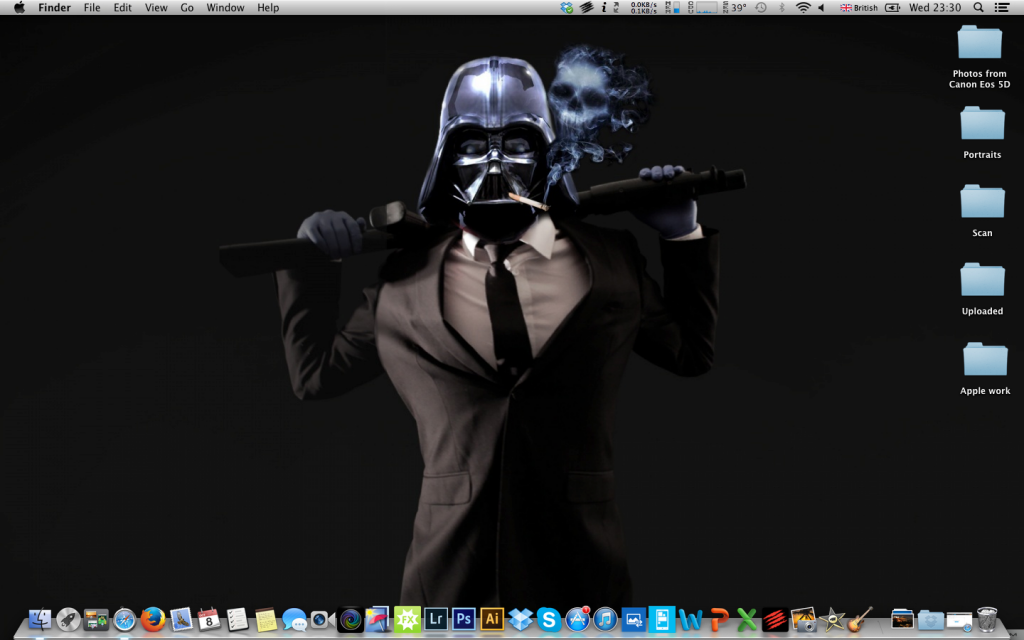Open green FX app in Dock
The width and height of the screenshot is (1024, 640).
tap(407, 619)
